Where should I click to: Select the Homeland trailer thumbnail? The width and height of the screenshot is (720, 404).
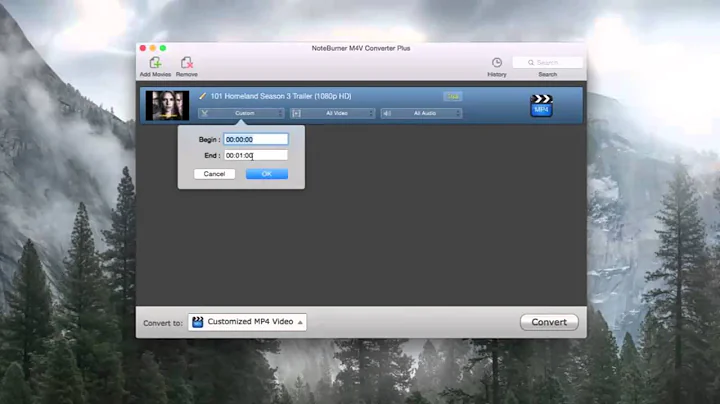[167, 106]
